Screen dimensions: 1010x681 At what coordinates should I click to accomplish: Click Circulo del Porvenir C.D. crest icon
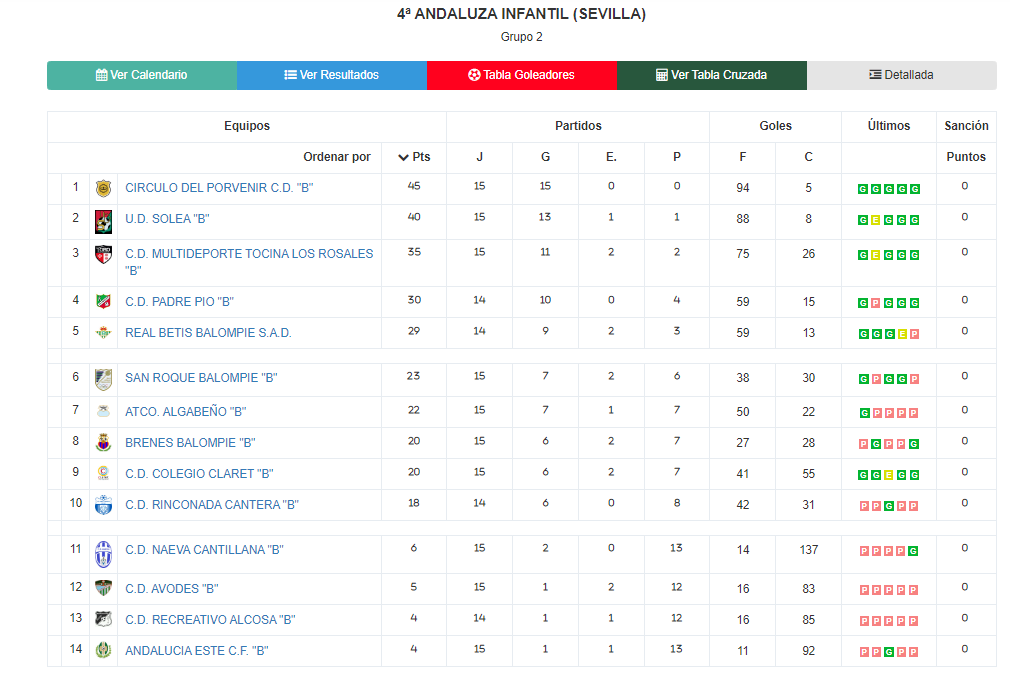point(103,188)
